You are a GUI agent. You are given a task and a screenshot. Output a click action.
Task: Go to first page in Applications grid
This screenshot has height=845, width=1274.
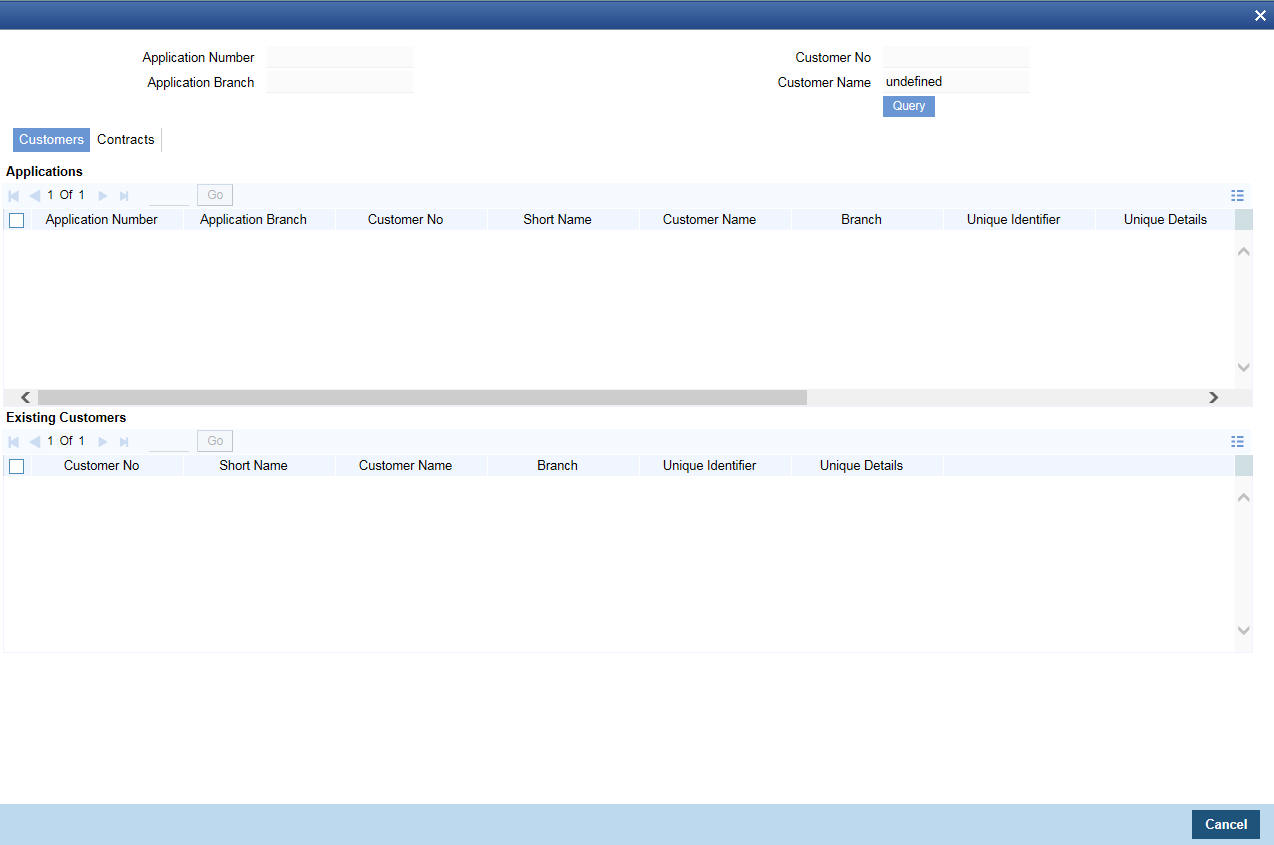coord(14,195)
